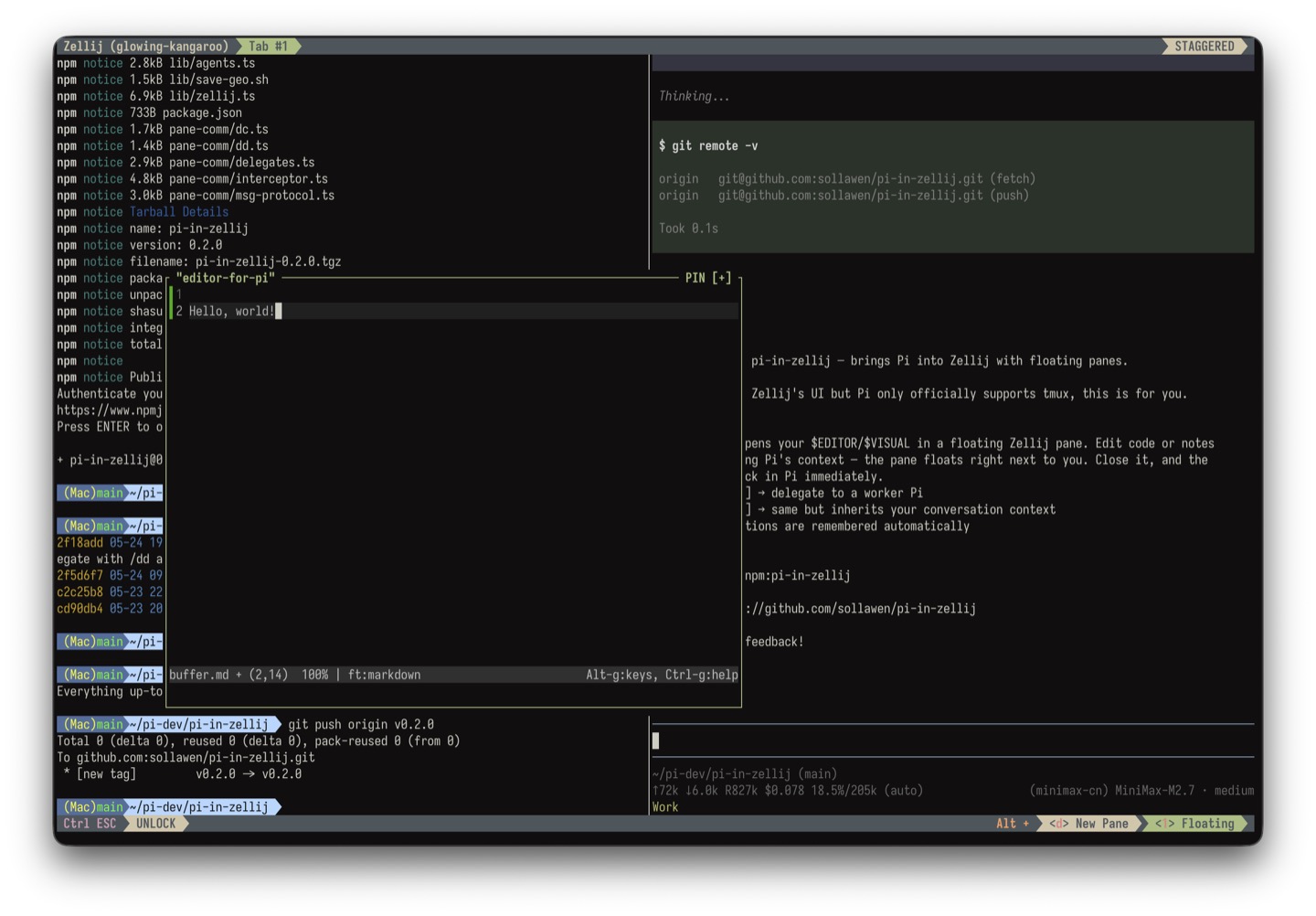1316x916 pixels.
Task: Click the STAGGERED layout indicator
Action: pyautogui.click(x=1204, y=46)
